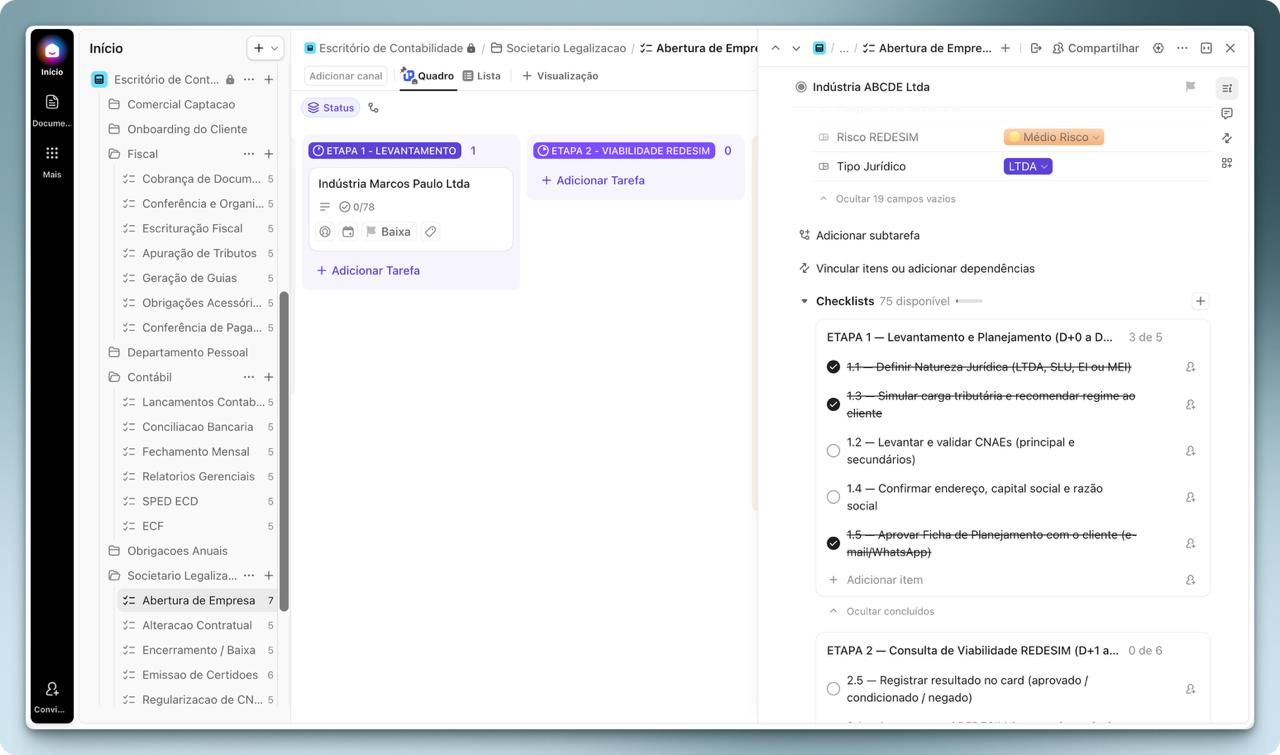Viewport: 1280px width, 755px height.
Task: Click Adicionar subtarefa
Action: coord(859,235)
